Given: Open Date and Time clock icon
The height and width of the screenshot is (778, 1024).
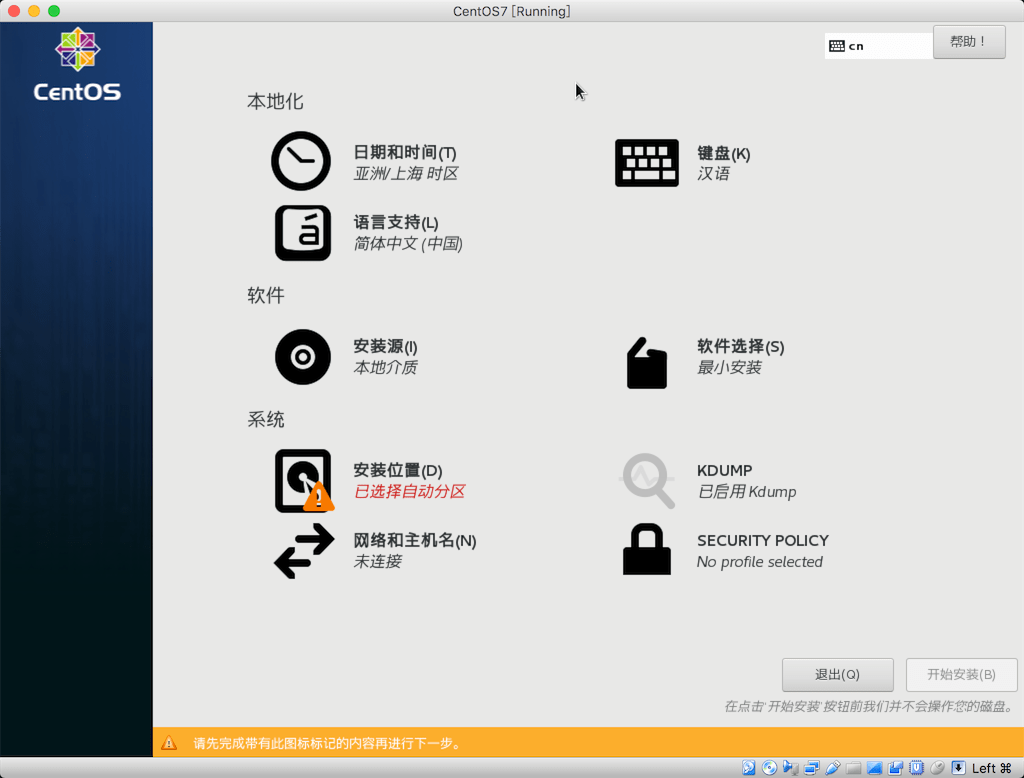Looking at the screenshot, I should (300, 161).
